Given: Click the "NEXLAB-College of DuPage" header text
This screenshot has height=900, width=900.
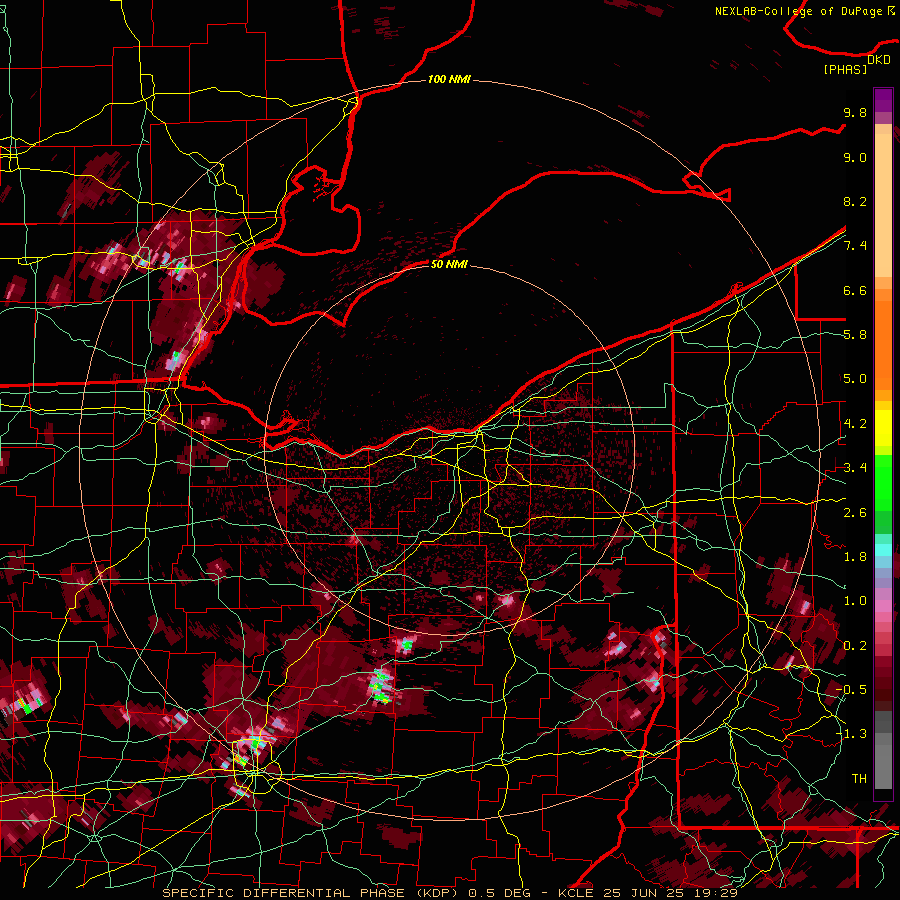Looking at the screenshot, I should click(800, 11).
